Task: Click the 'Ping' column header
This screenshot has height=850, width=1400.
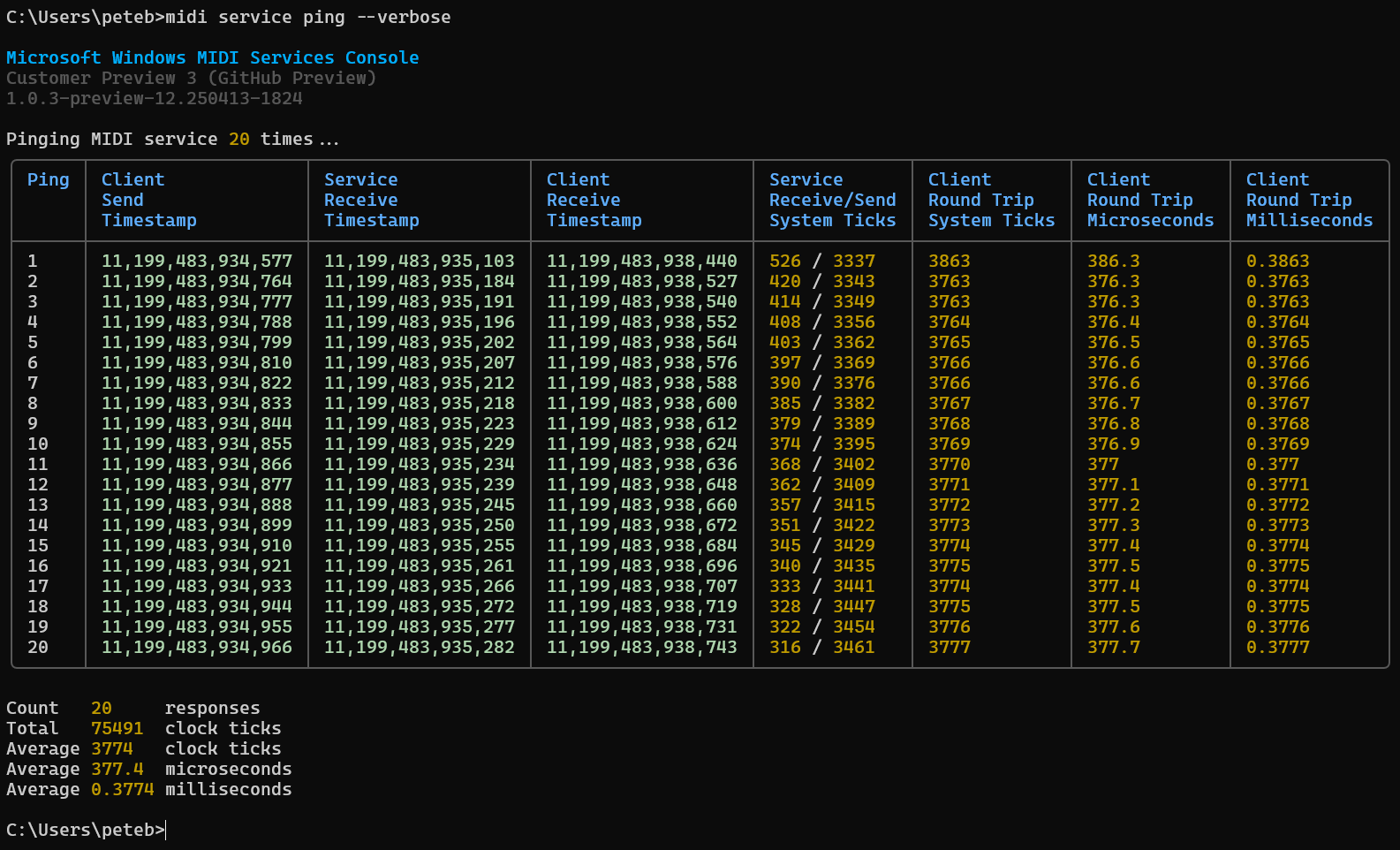Action: [x=49, y=179]
